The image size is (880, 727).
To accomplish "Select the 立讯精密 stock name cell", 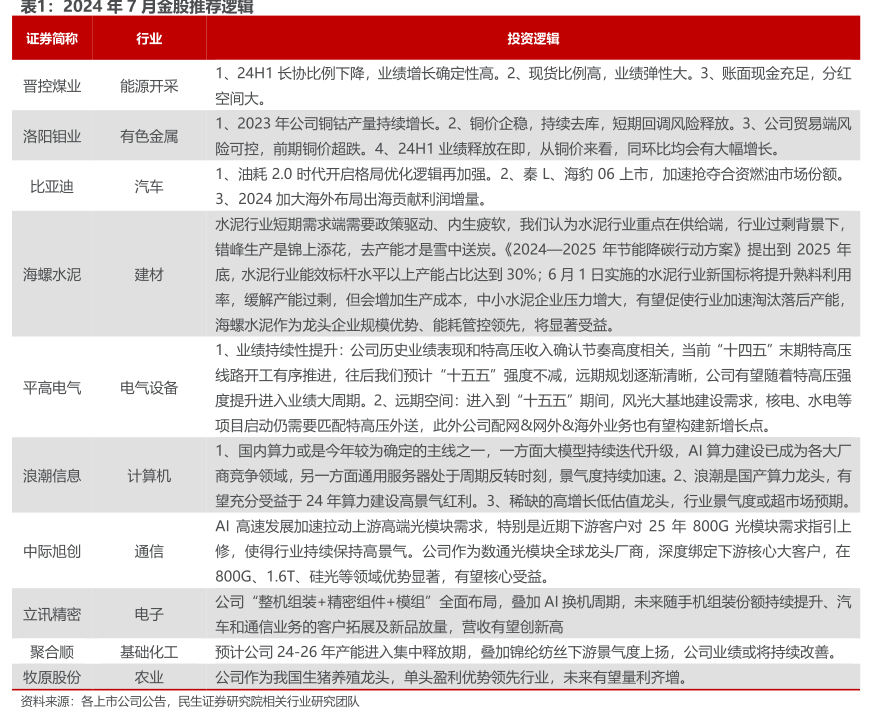I will (52, 614).
